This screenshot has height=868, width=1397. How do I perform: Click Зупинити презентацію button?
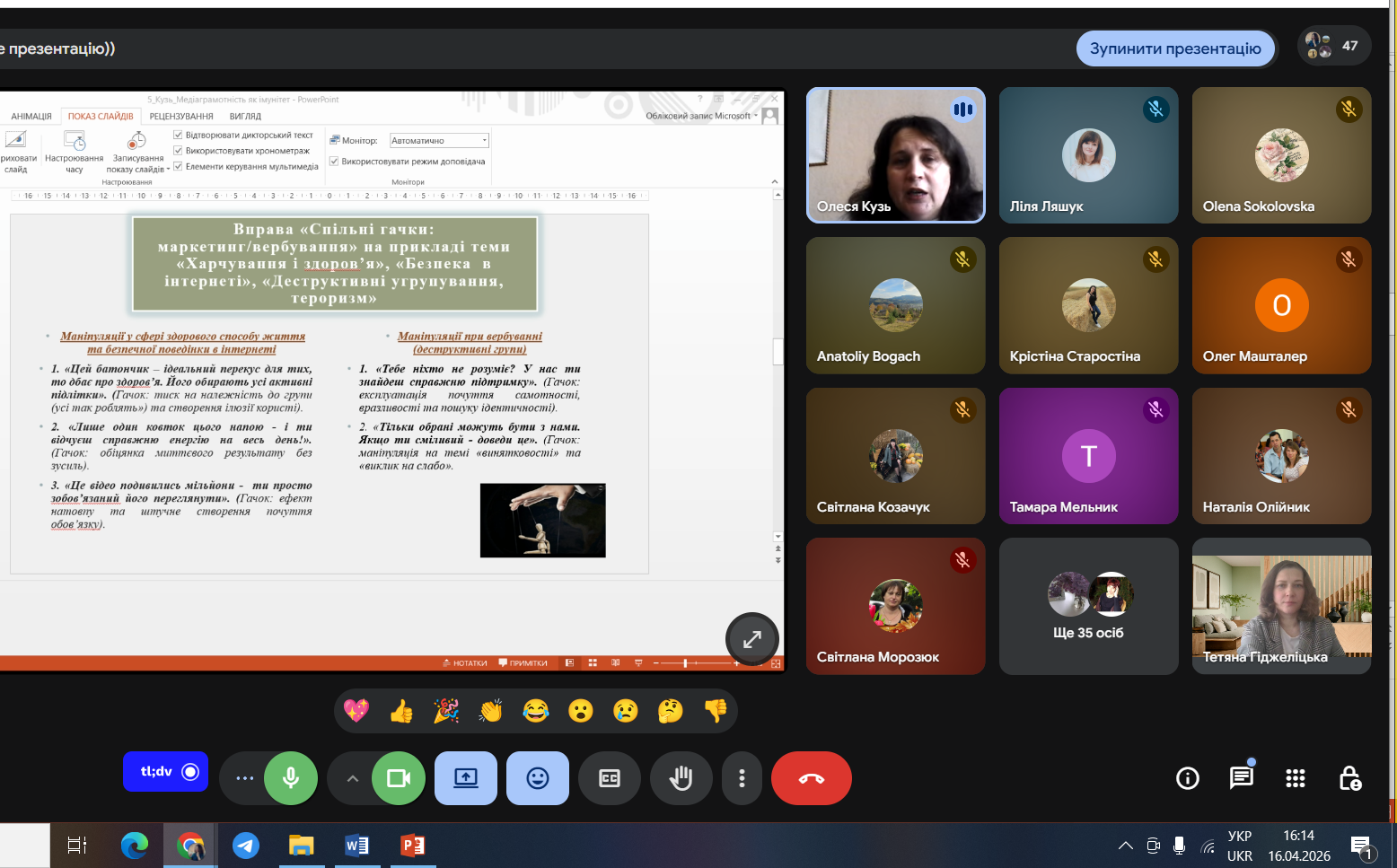click(1175, 48)
